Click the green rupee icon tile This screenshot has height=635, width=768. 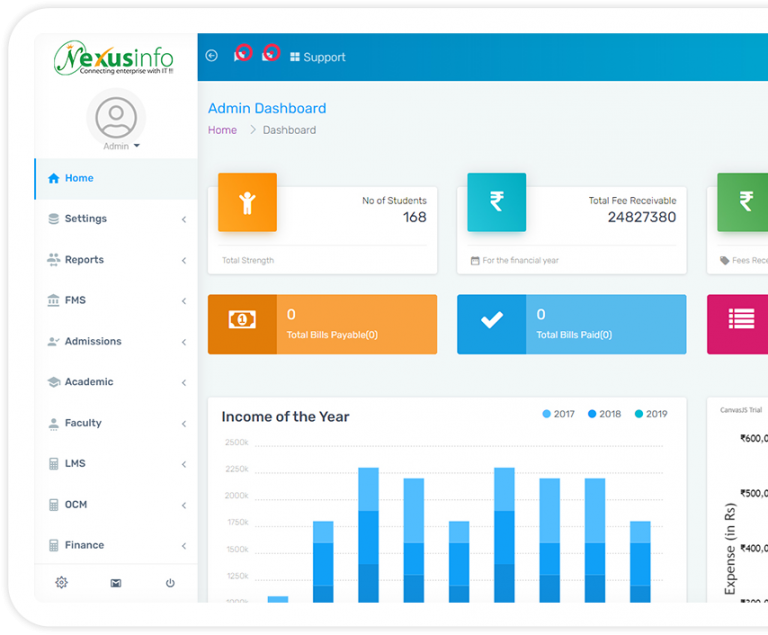click(743, 202)
